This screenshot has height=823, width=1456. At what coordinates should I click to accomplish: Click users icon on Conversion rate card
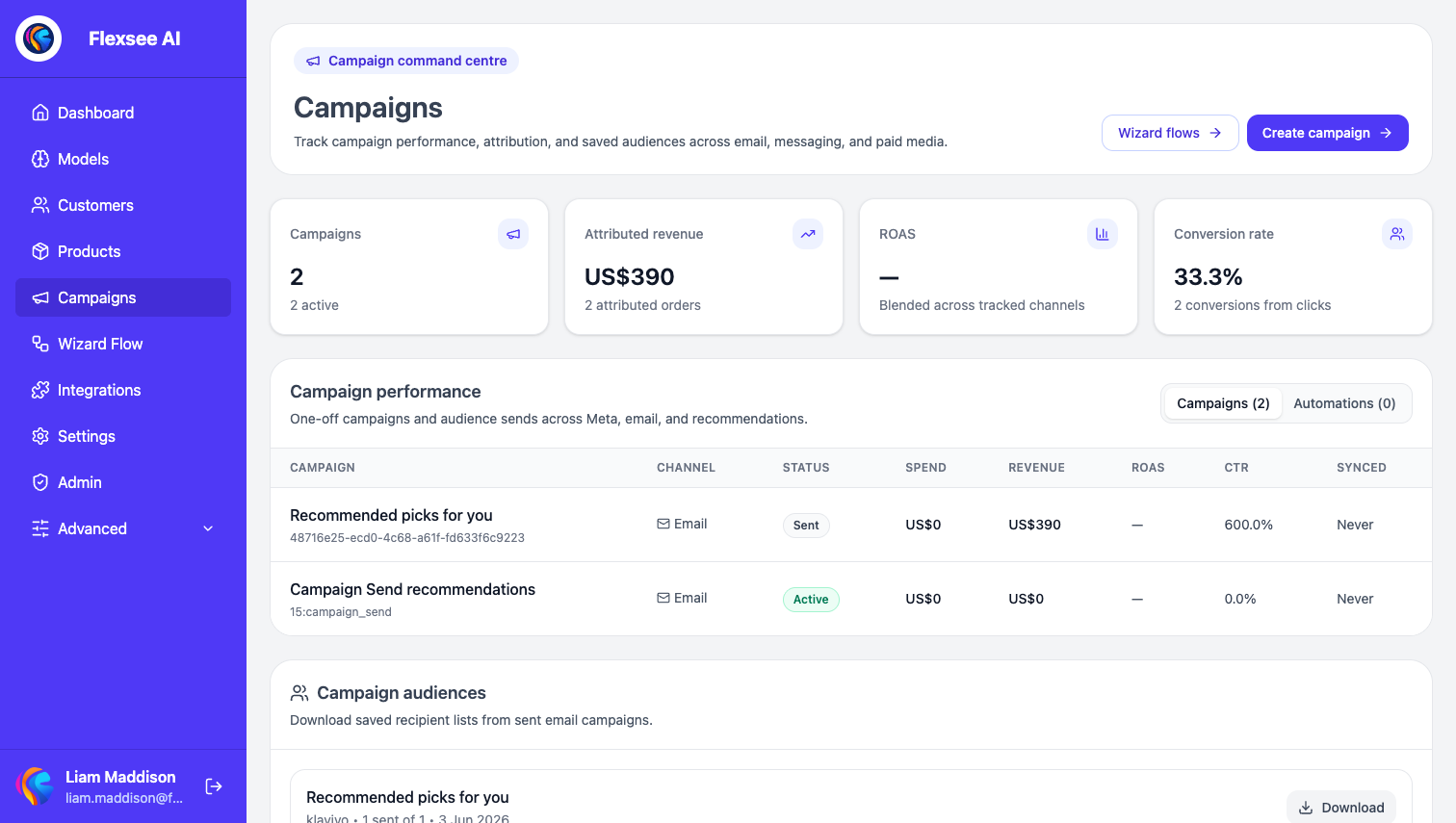(1397, 234)
